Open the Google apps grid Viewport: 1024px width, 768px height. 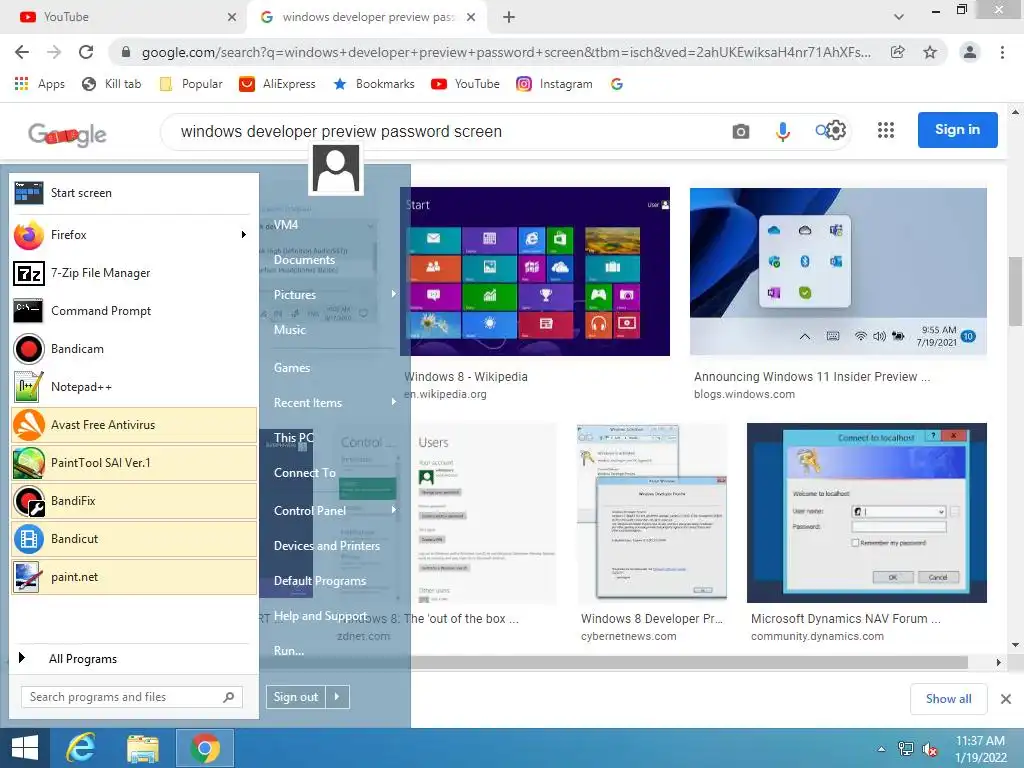tap(886, 130)
